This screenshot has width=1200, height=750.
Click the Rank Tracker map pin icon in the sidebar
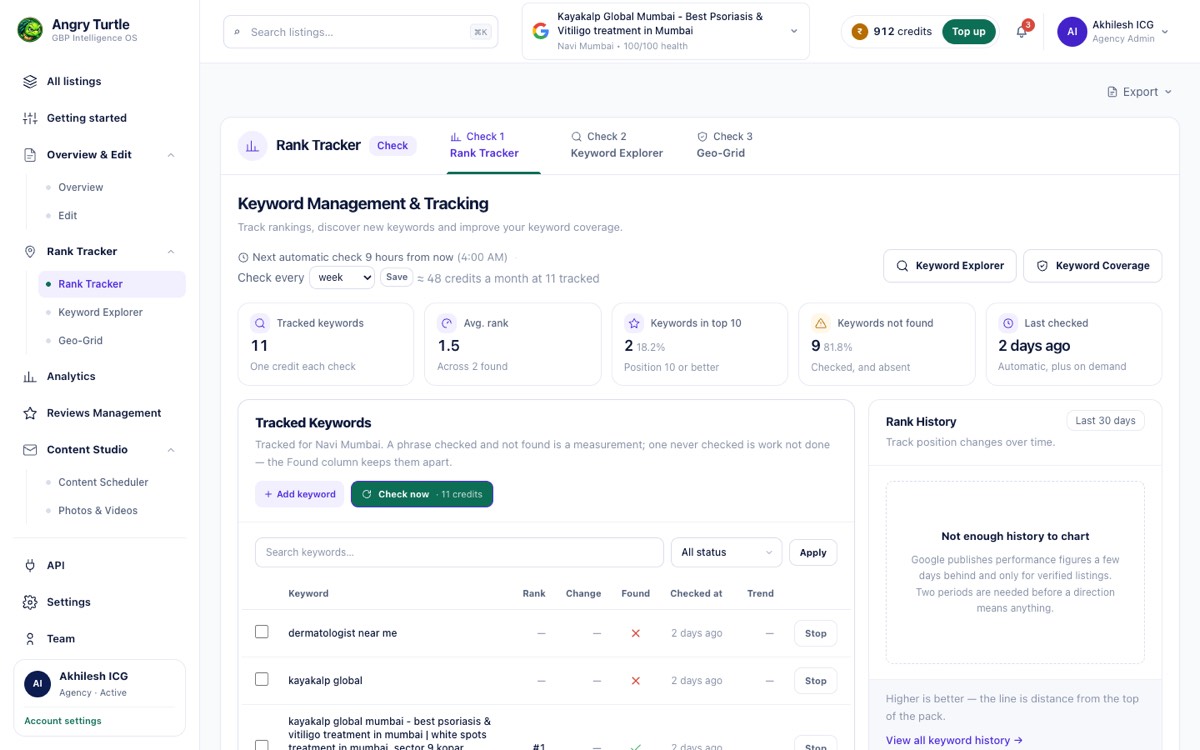click(30, 252)
